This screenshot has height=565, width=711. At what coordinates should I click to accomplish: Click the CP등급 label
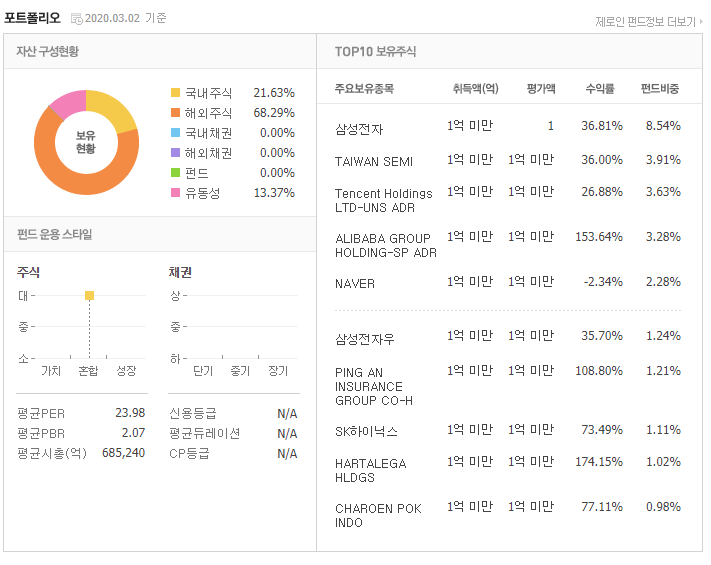click(x=190, y=453)
